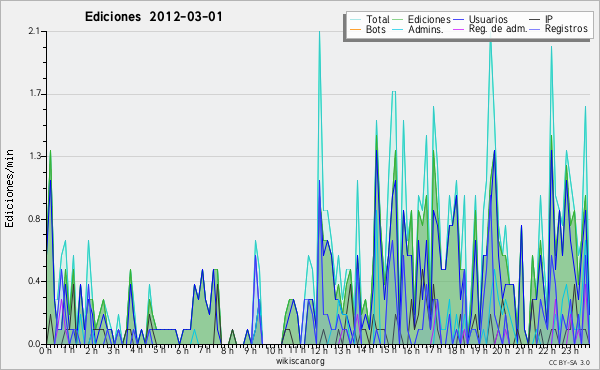Click the x-axis label '15 h'

[x=388, y=350]
